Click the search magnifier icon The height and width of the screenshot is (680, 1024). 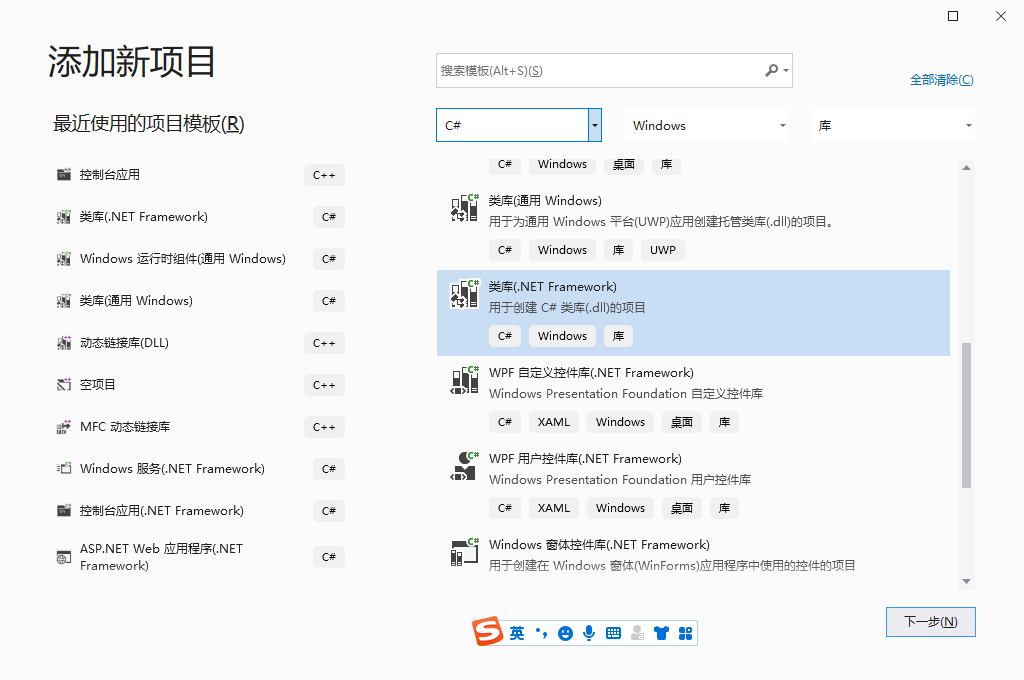771,70
